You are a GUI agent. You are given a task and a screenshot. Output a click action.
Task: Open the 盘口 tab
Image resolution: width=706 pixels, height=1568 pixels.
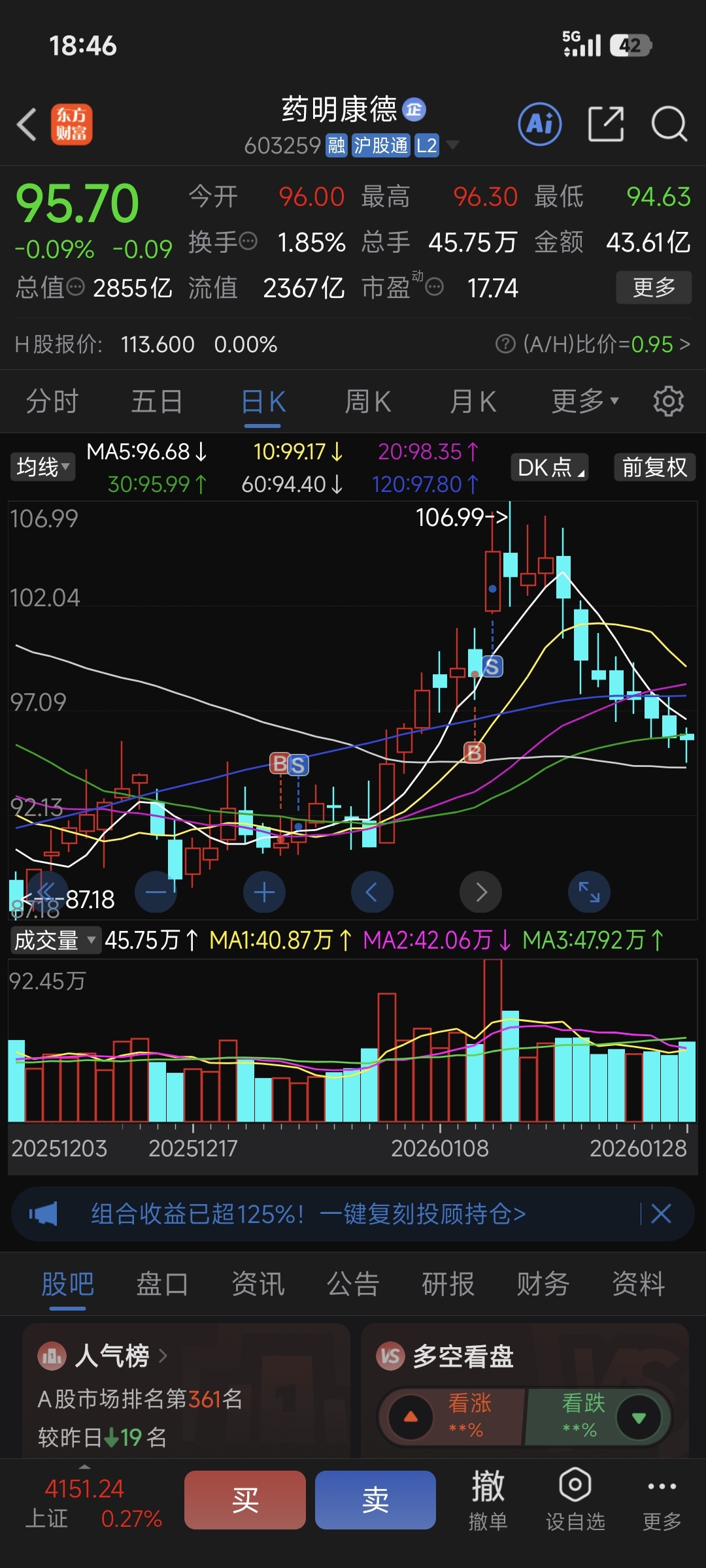click(x=162, y=1284)
